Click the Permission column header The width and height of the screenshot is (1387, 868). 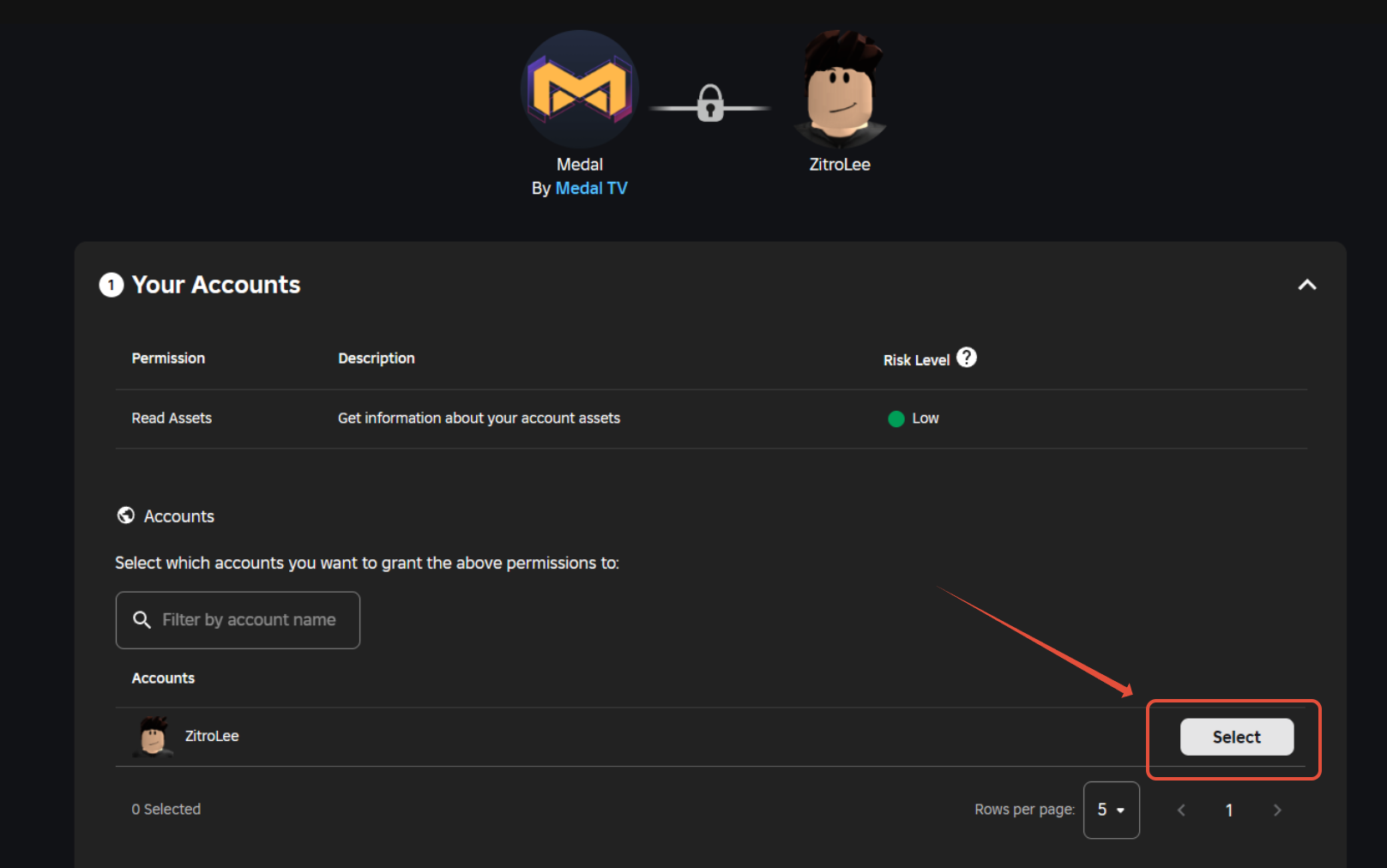[168, 358]
